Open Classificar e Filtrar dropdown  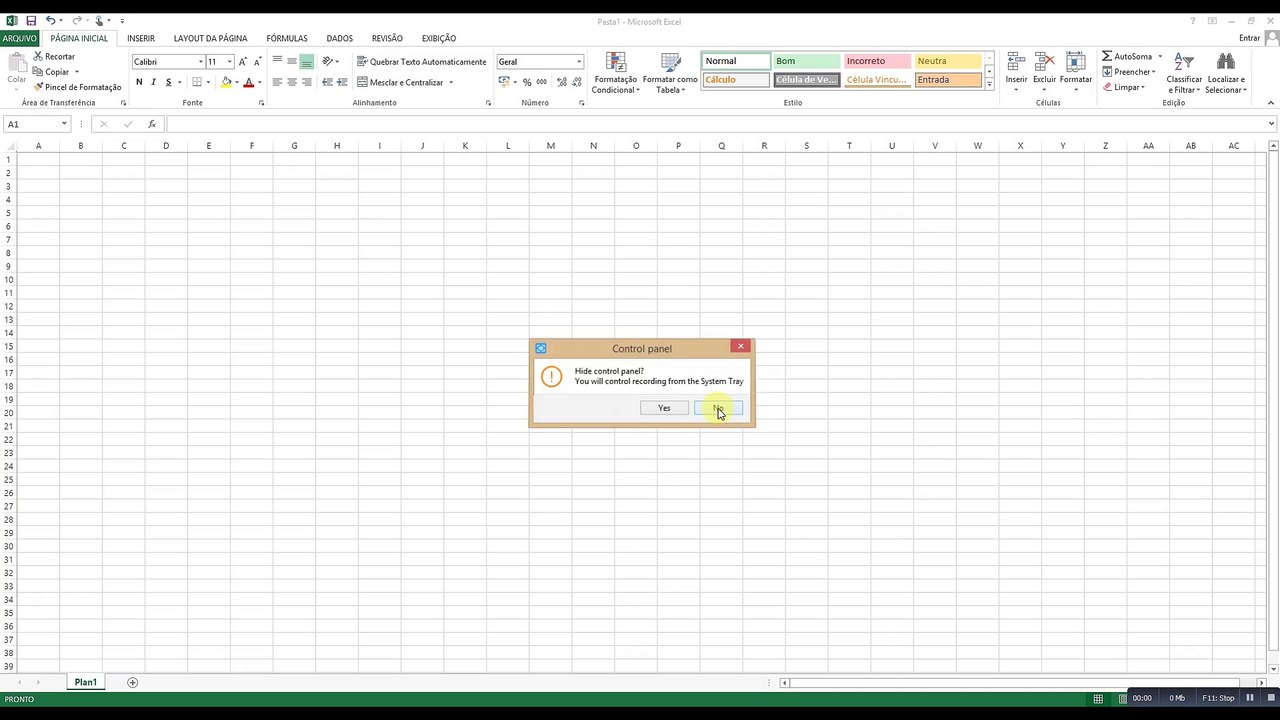(1184, 73)
